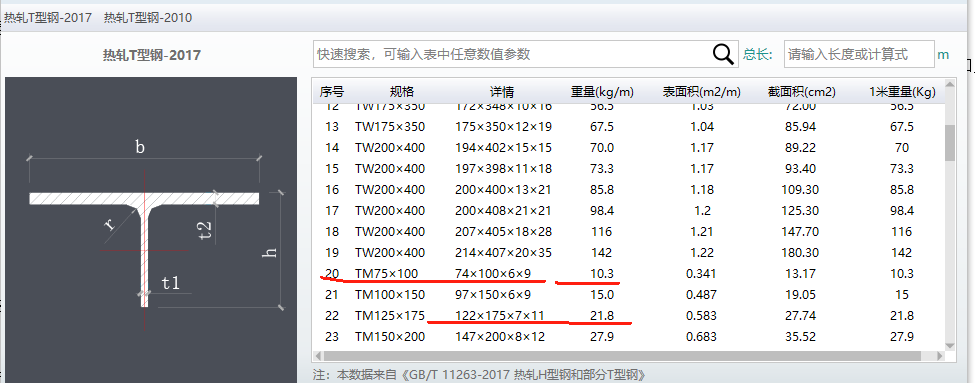Click the vertical scrollbar thumb
The height and width of the screenshot is (383, 975).
pos(950,142)
